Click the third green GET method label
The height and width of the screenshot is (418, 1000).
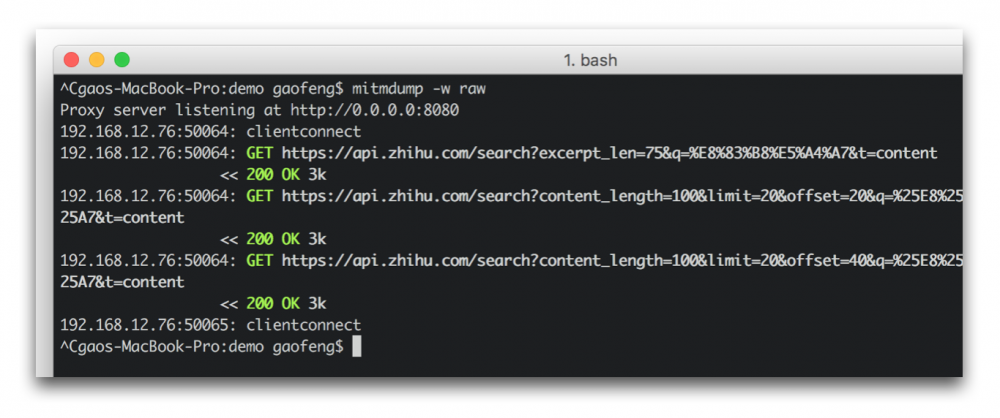click(259, 260)
